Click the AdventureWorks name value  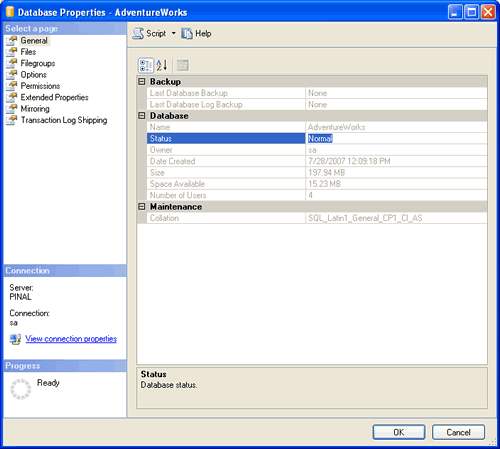(x=336, y=127)
